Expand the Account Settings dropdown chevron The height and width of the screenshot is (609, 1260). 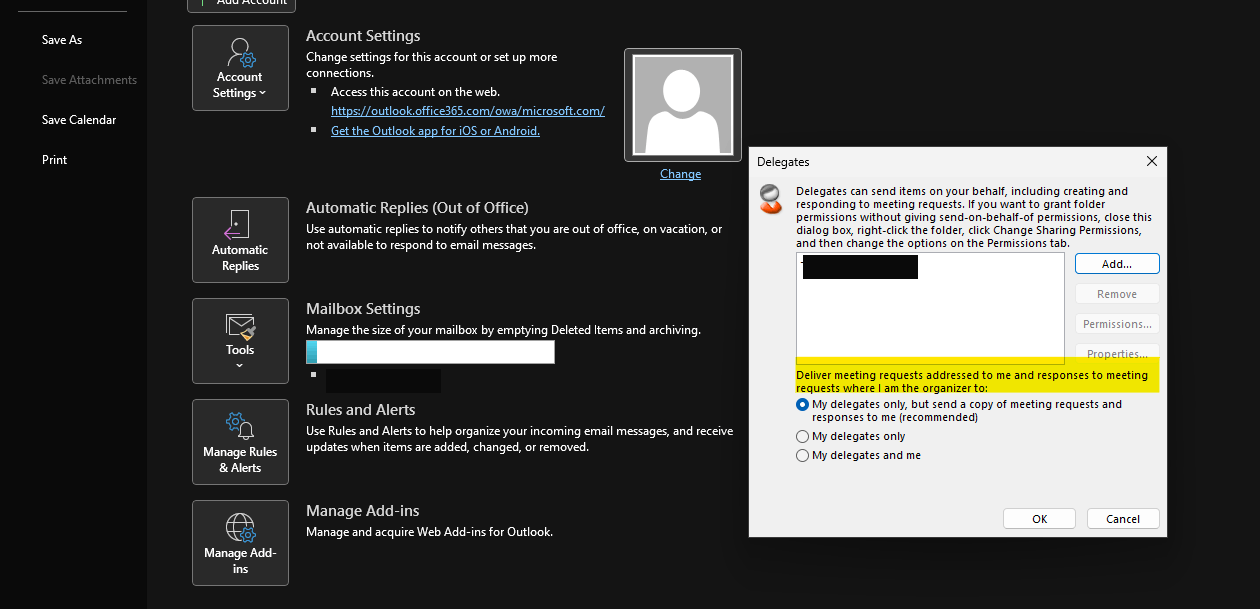pos(261,92)
